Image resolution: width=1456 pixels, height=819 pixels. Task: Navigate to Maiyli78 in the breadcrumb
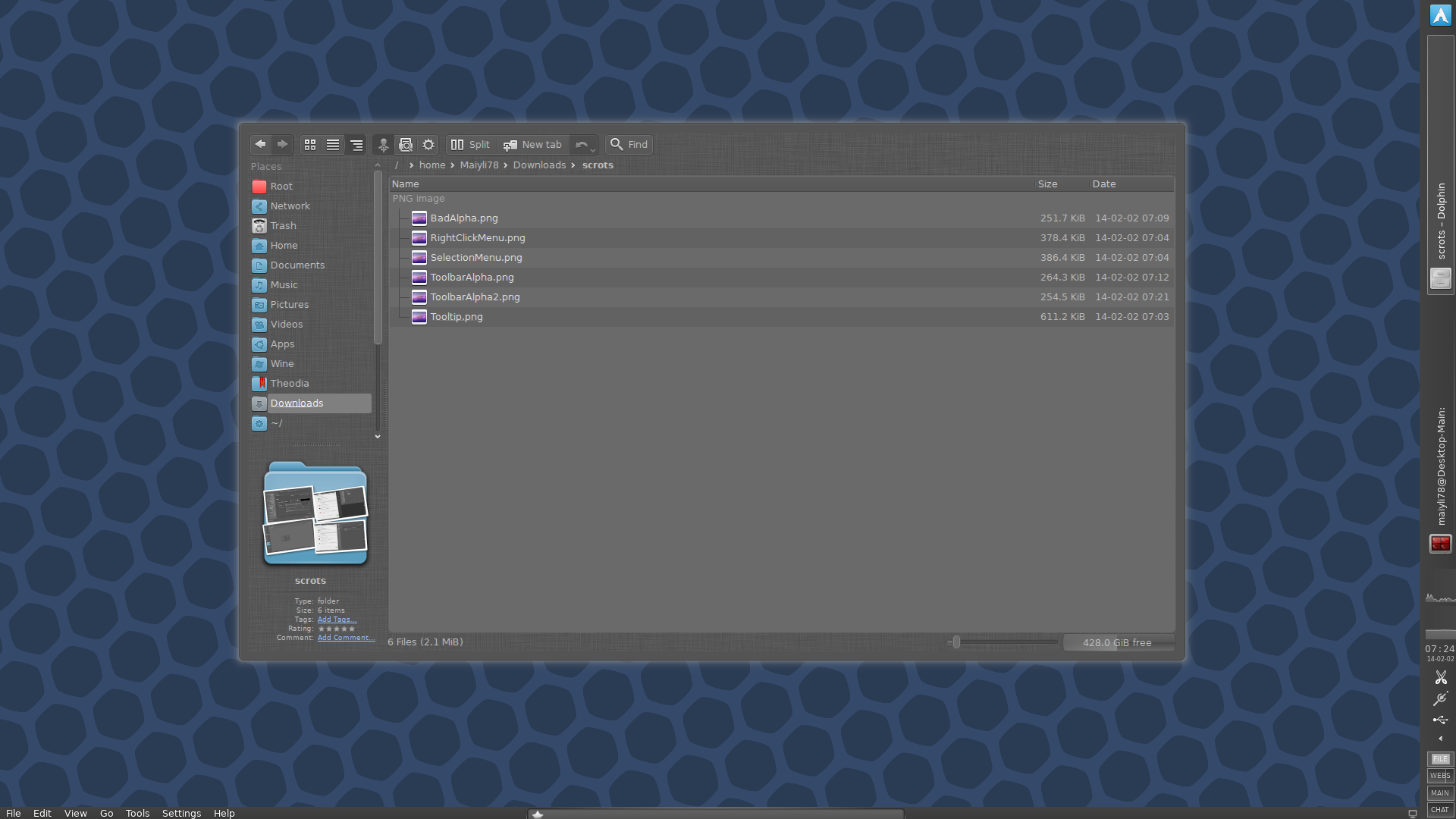click(479, 165)
